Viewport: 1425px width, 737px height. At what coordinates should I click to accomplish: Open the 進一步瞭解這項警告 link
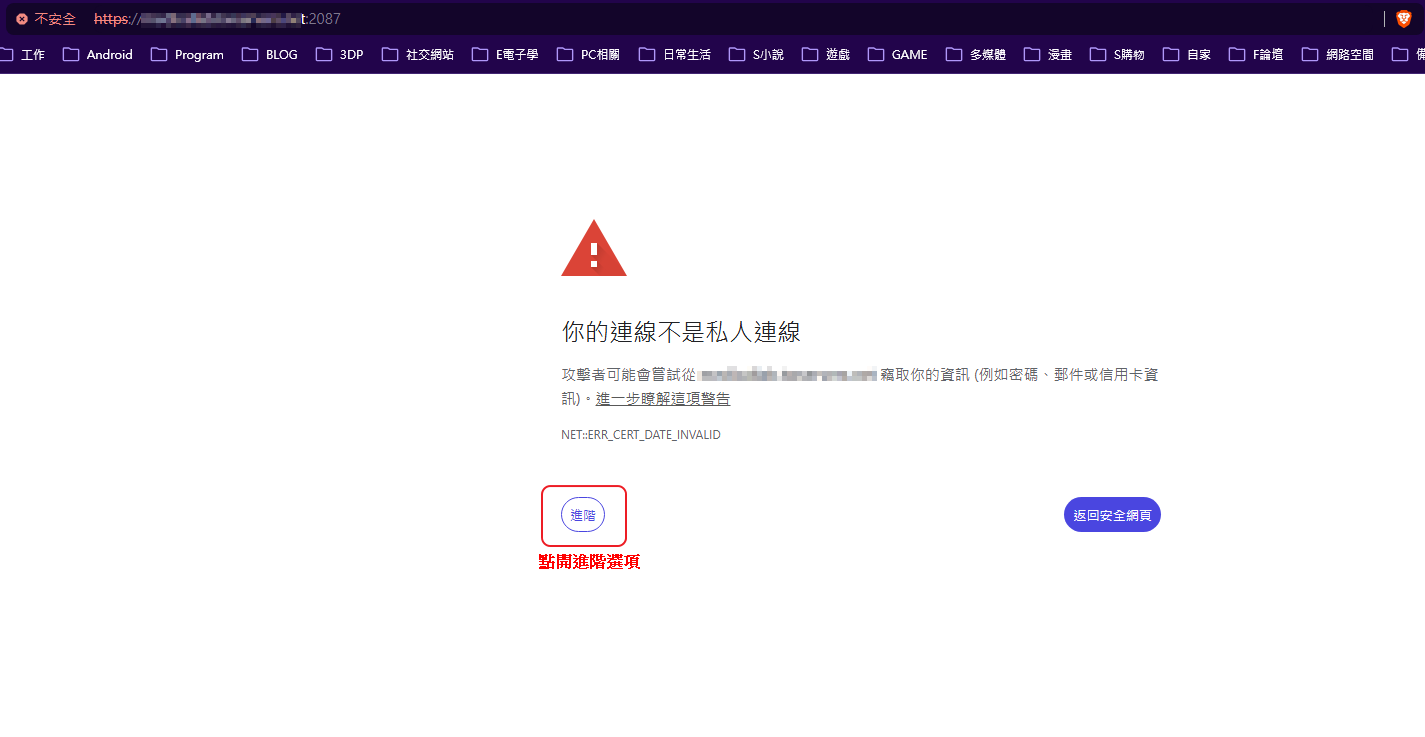click(662, 399)
